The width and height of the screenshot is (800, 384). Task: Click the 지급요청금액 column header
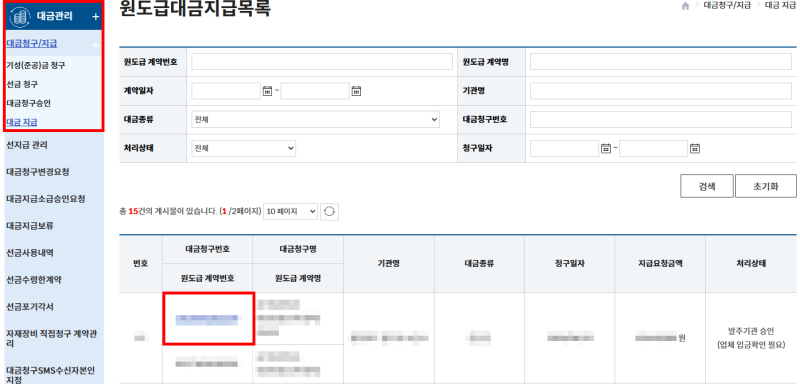click(x=660, y=264)
